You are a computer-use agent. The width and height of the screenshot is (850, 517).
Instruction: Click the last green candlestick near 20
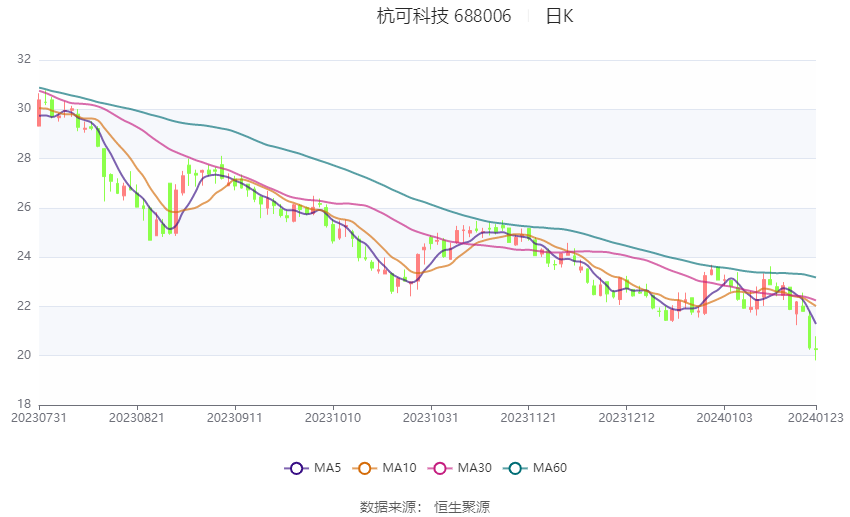815,349
